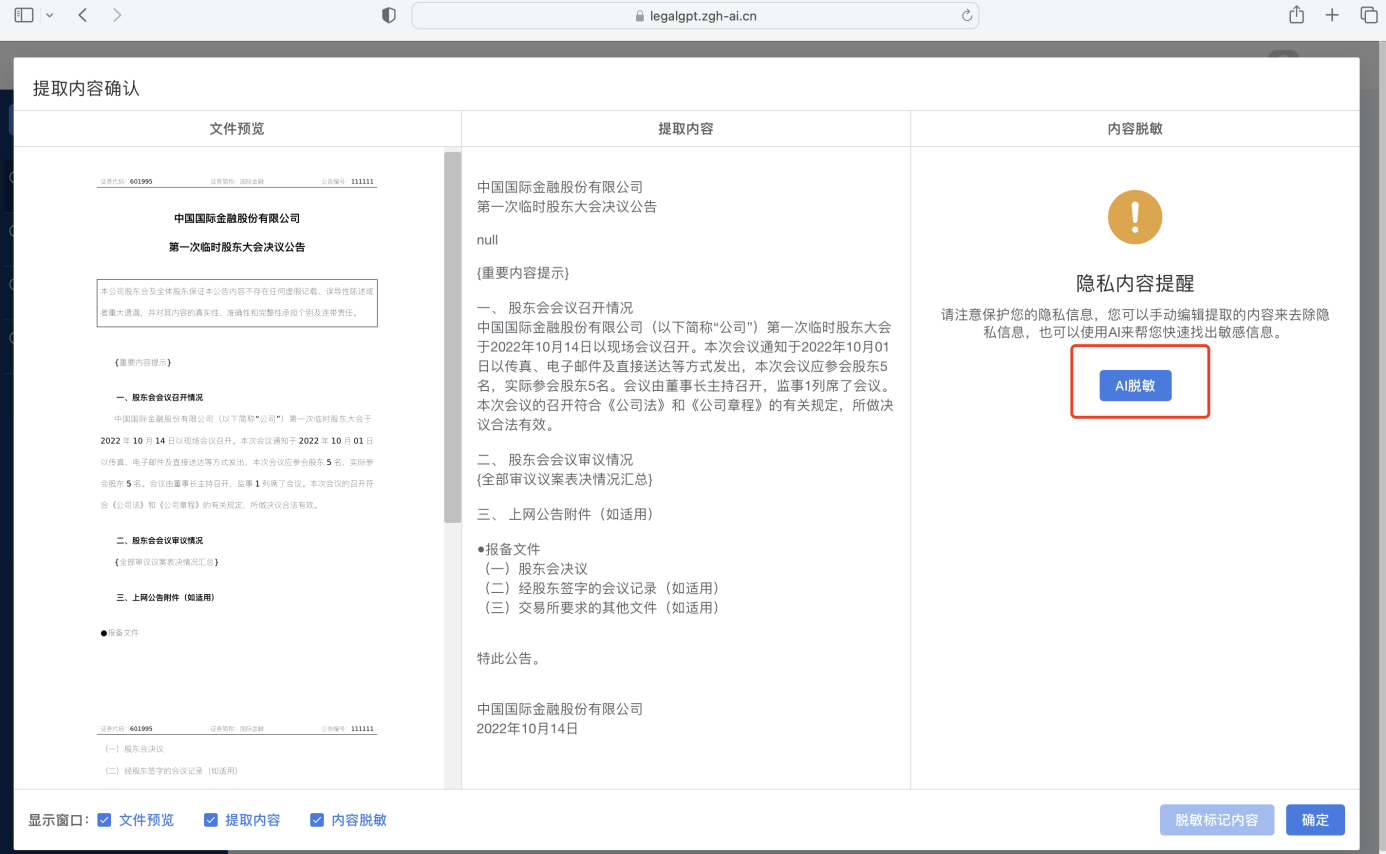This screenshot has height=854, width=1386.
Task: Click the orange exclamation warning icon
Action: [1135, 216]
